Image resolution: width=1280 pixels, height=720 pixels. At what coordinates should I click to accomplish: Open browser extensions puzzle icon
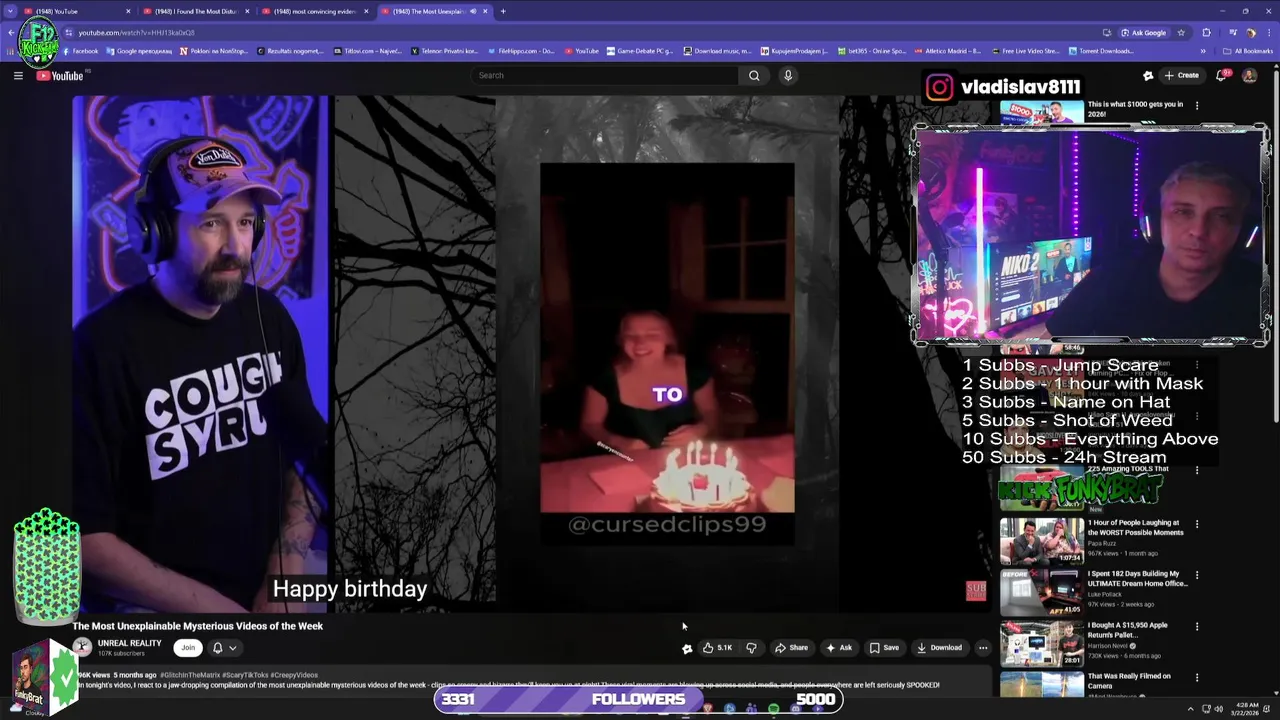1206,32
